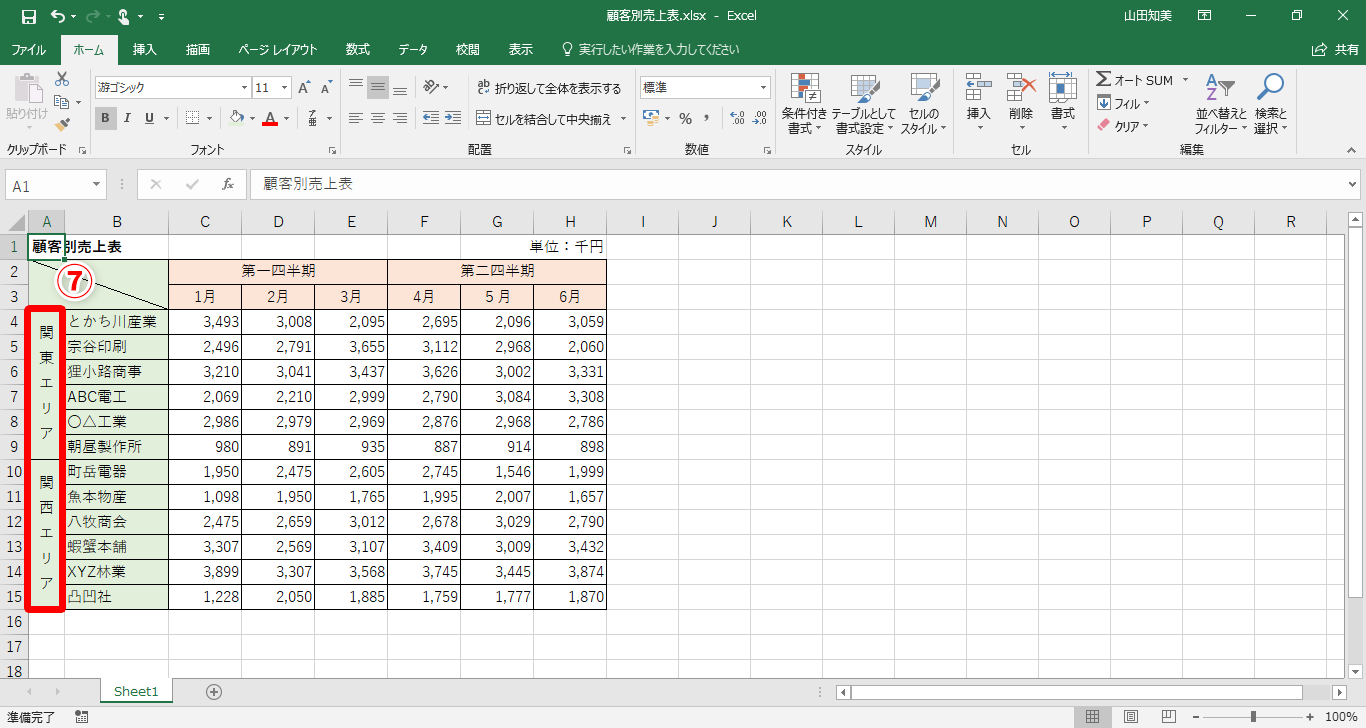Add a new sheet with plus button
This screenshot has width=1366, height=728.
click(x=214, y=691)
